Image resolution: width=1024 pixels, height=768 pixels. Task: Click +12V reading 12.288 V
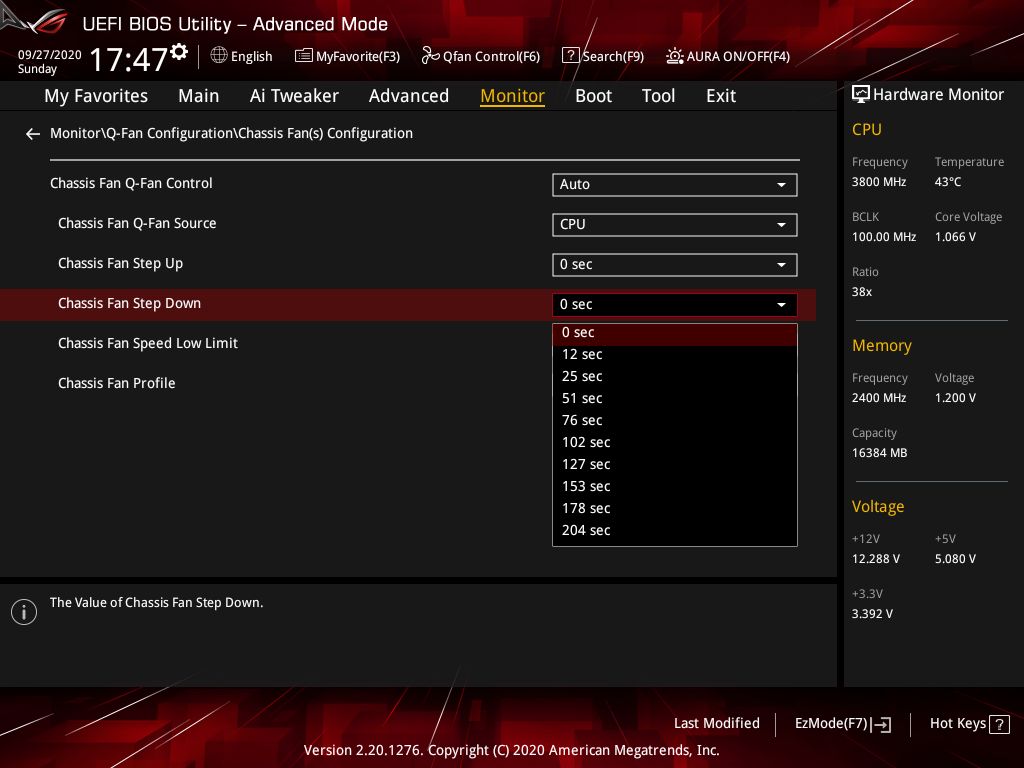point(875,559)
